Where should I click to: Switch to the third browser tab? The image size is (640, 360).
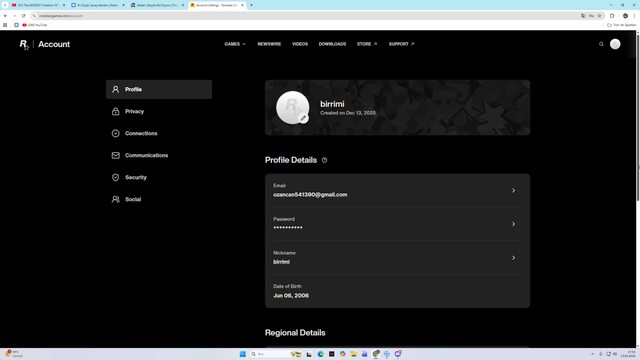[158, 5]
